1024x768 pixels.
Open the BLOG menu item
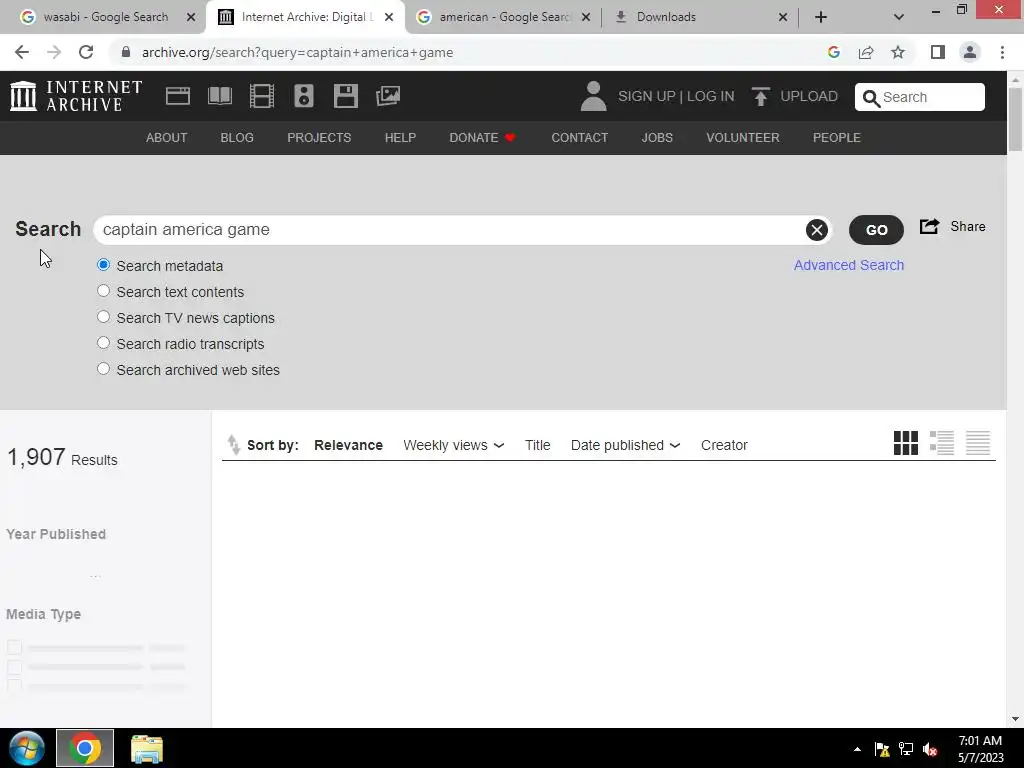[237, 138]
